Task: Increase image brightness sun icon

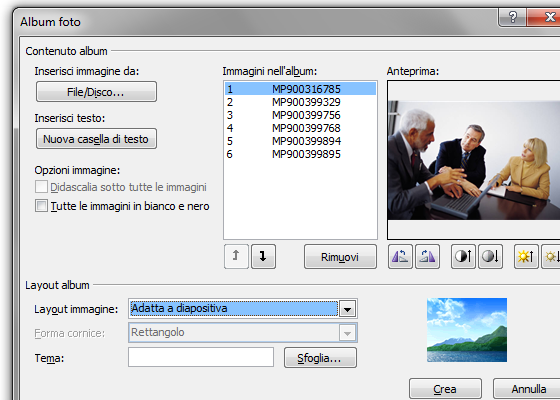Action: coord(526,256)
